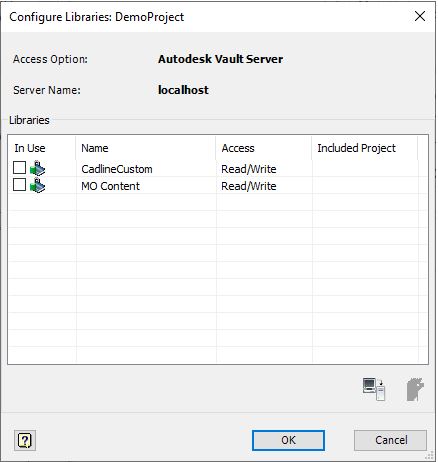
Task: Sort by the Name column header
Action: click(146, 148)
